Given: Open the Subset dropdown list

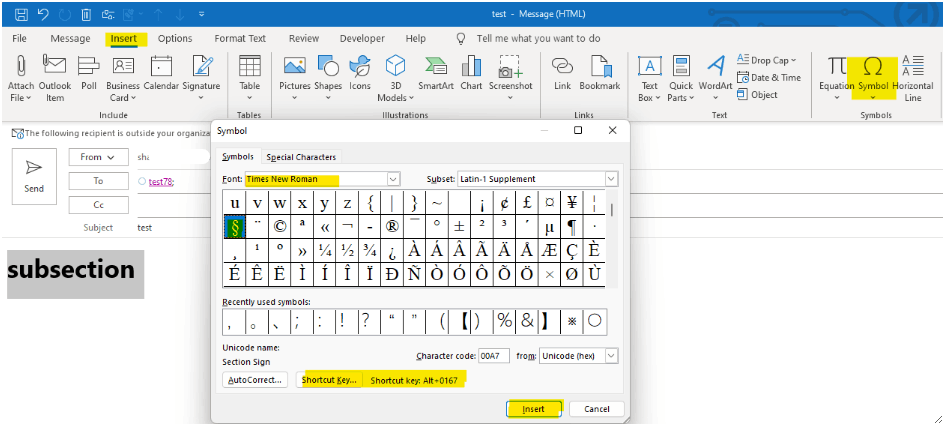Looking at the screenshot, I should click(x=611, y=179).
